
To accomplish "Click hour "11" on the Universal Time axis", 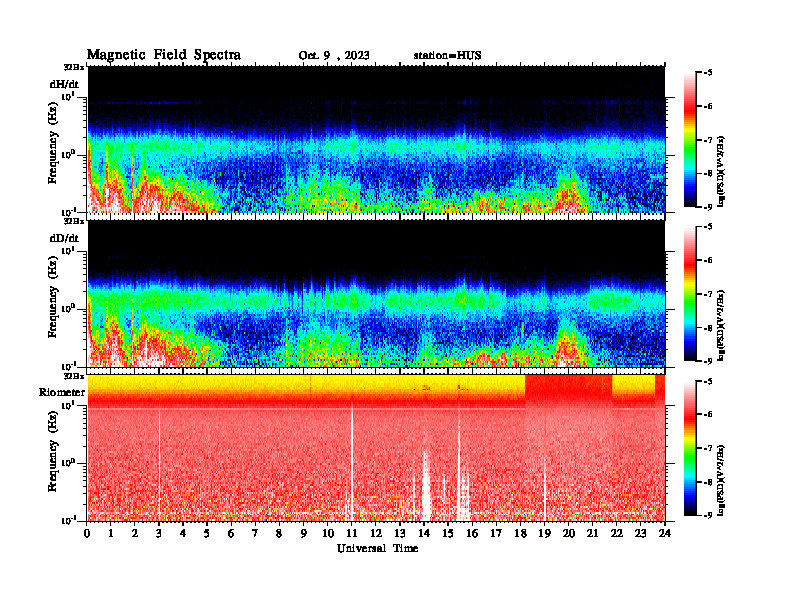I will 352,533.
